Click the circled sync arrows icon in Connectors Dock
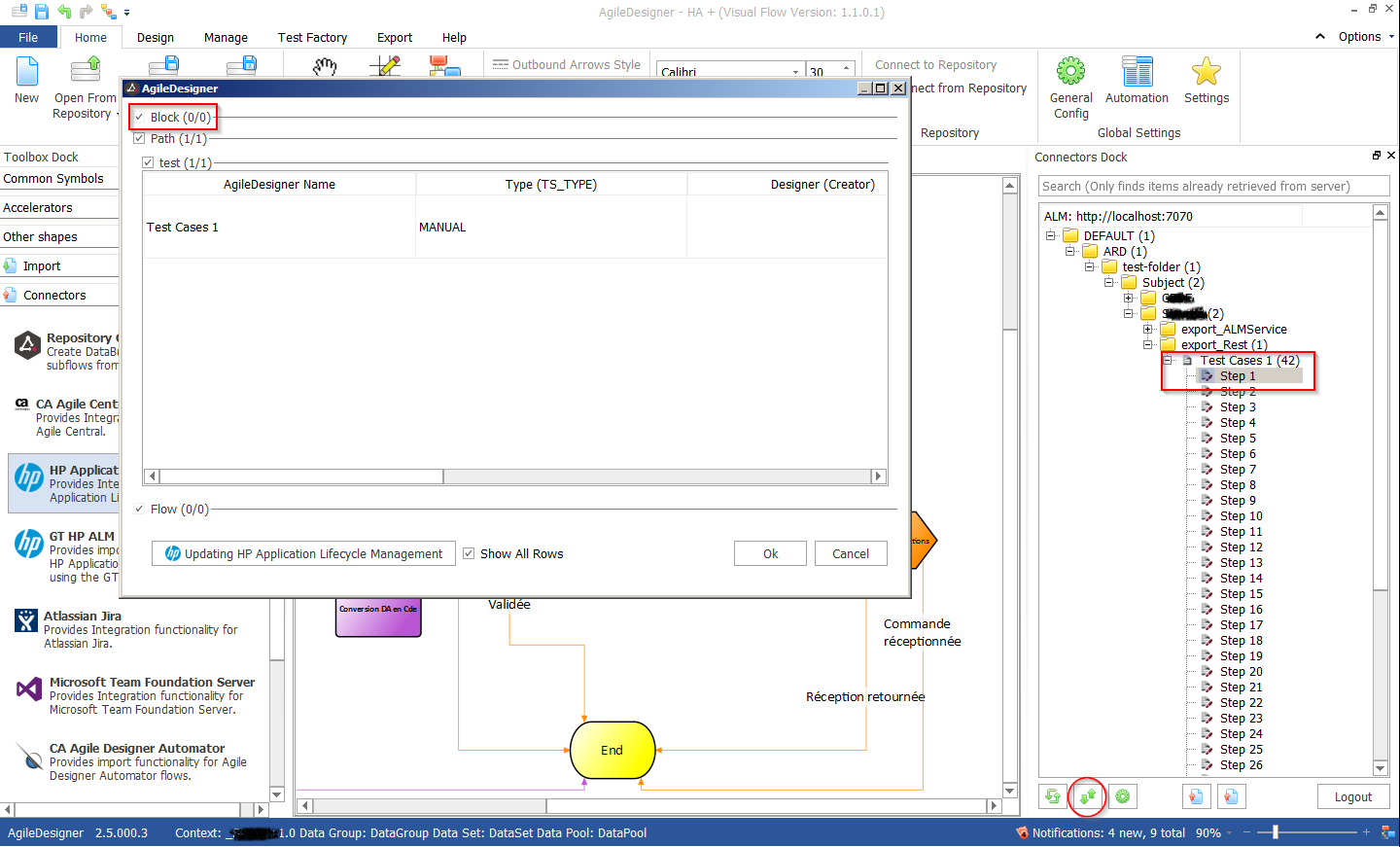 click(1087, 795)
